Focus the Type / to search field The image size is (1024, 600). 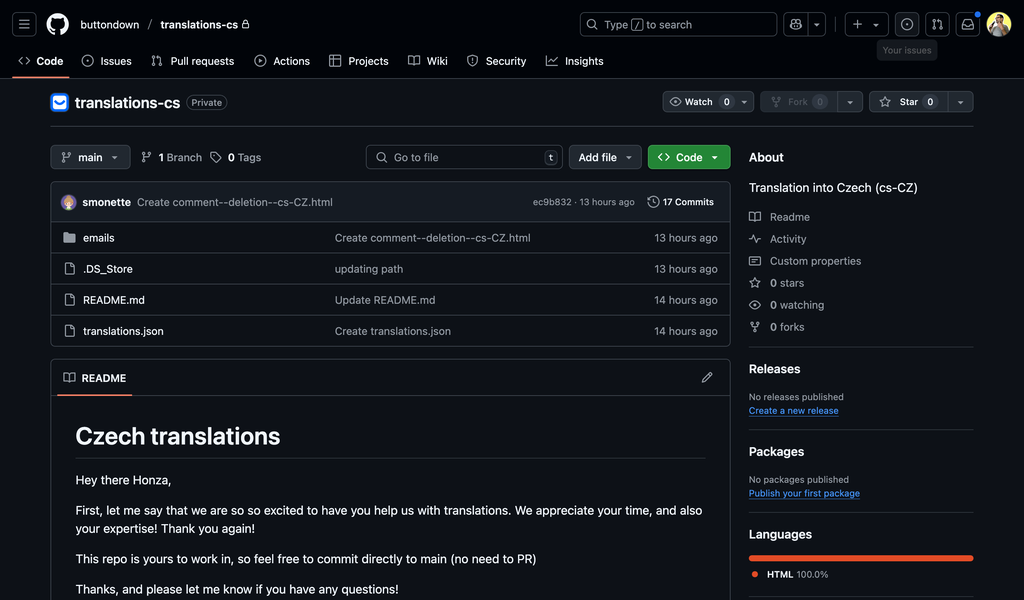(678, 24)
